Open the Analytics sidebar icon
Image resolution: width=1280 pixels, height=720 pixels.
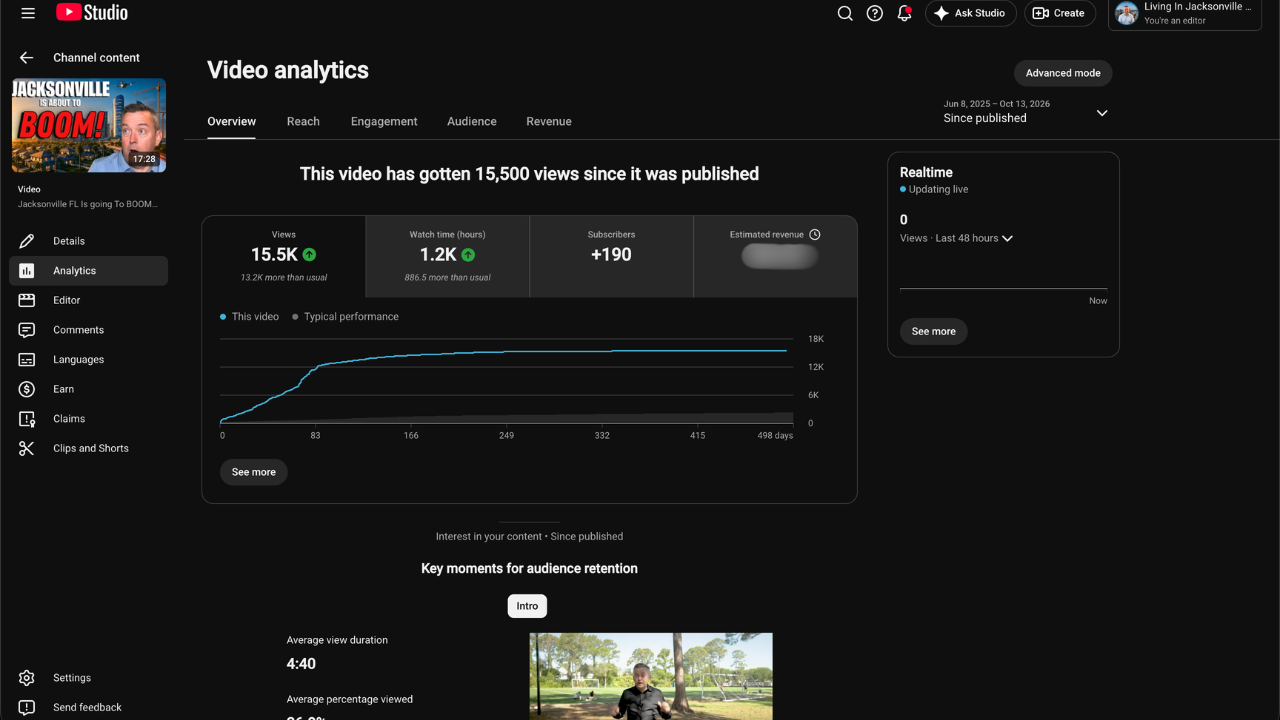point(27,271)
